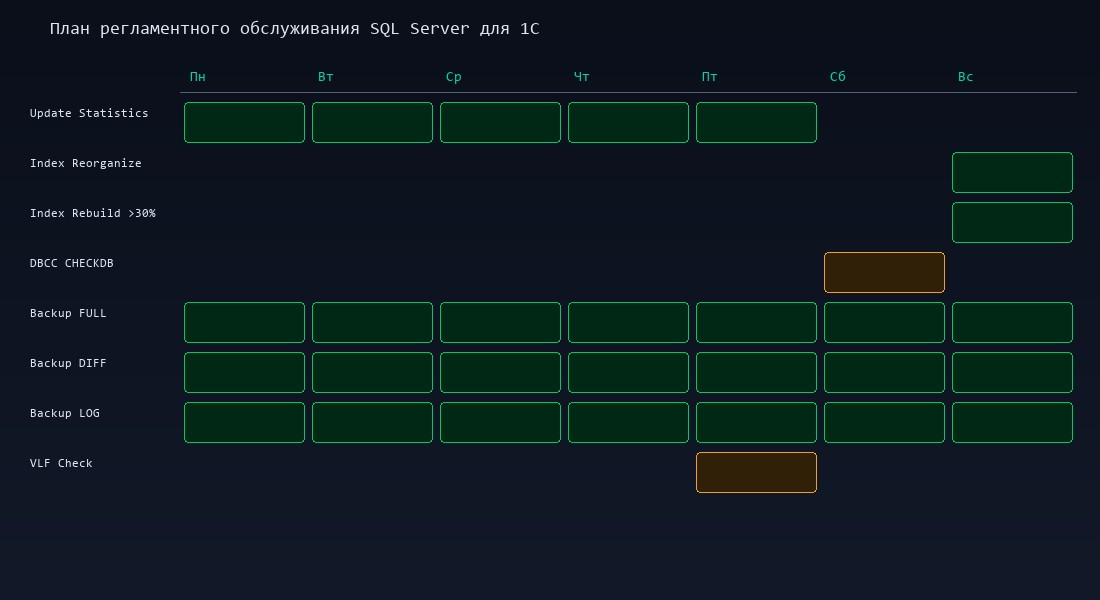This screenshot has width=1100, height=600.
Task: Click the DBCC CHECKDB row label
Action: click(71, 263)
